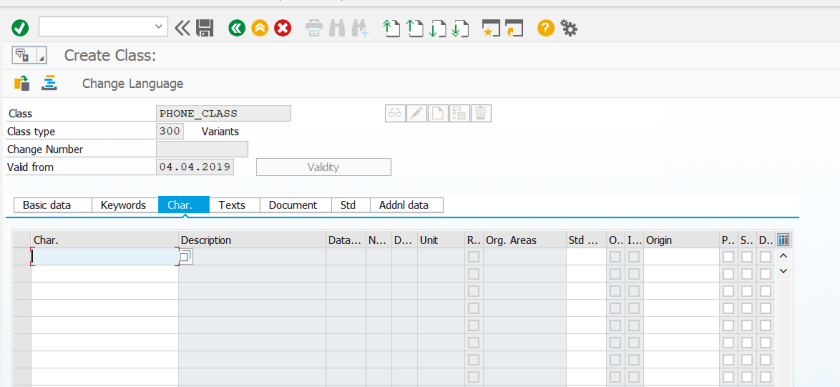Click the Description column header
This screenshot has width=840, height=387.
252,240
